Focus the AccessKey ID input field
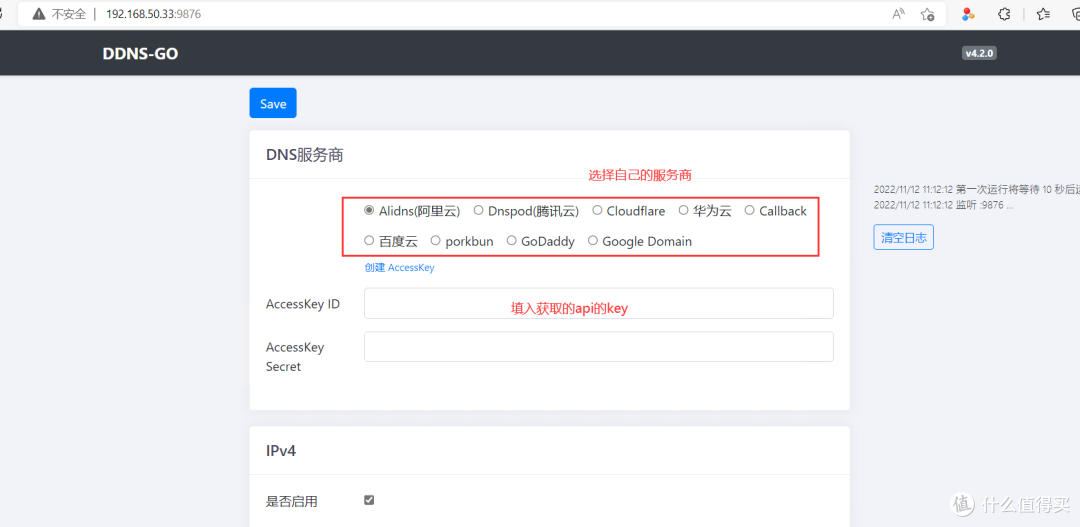1080x527 pixels. [x=599, y=303]
